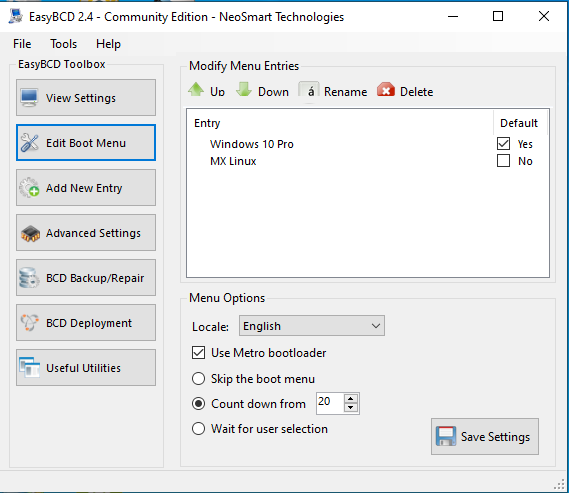Image resolution: width=569 pixels, height=493 pixels.
Task: Select the Windows 10 Pro entry
Action: click(x=251, y=144)
